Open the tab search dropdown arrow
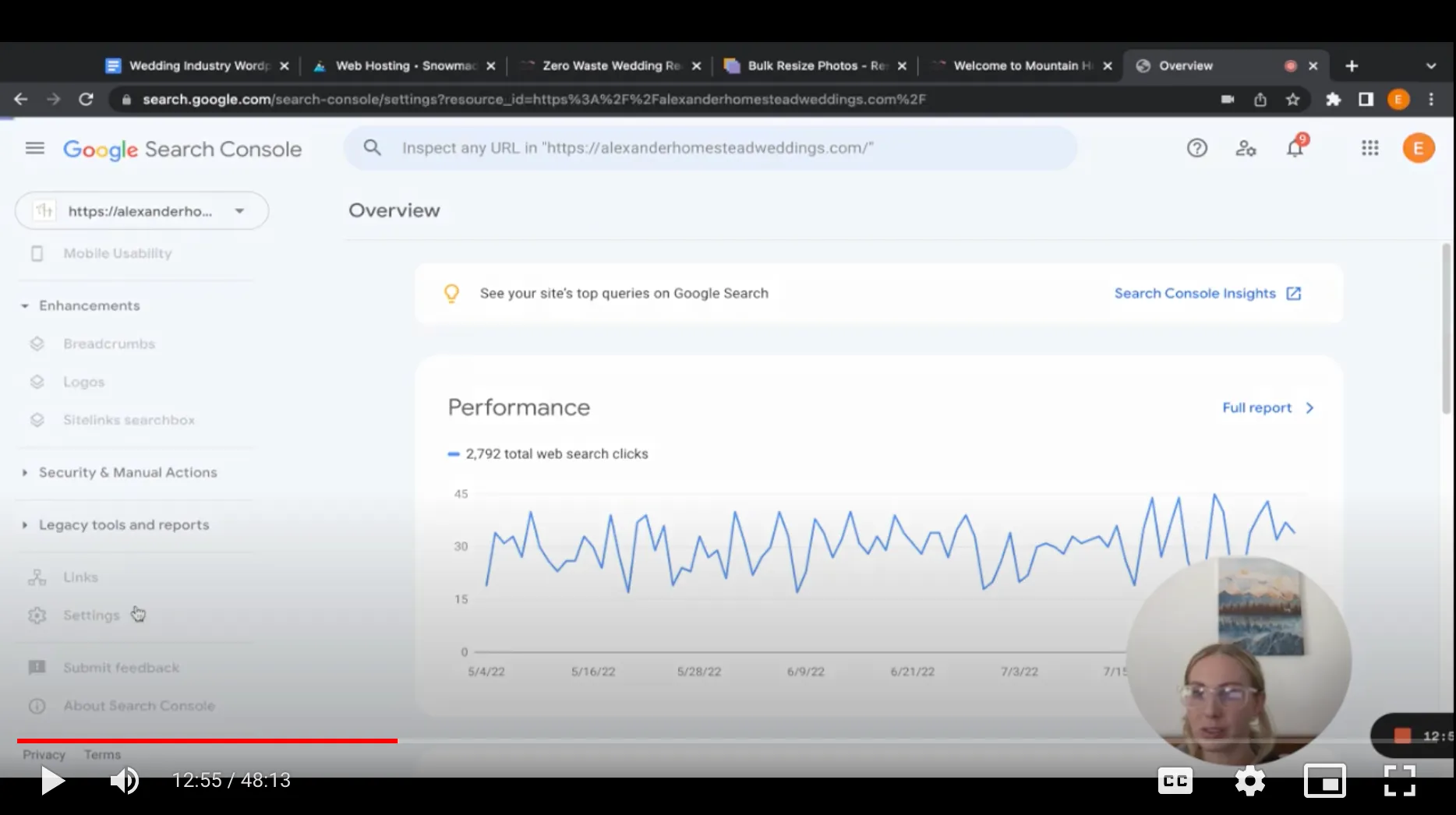This screenshot has height=815, width=1456. point(1431,66)
